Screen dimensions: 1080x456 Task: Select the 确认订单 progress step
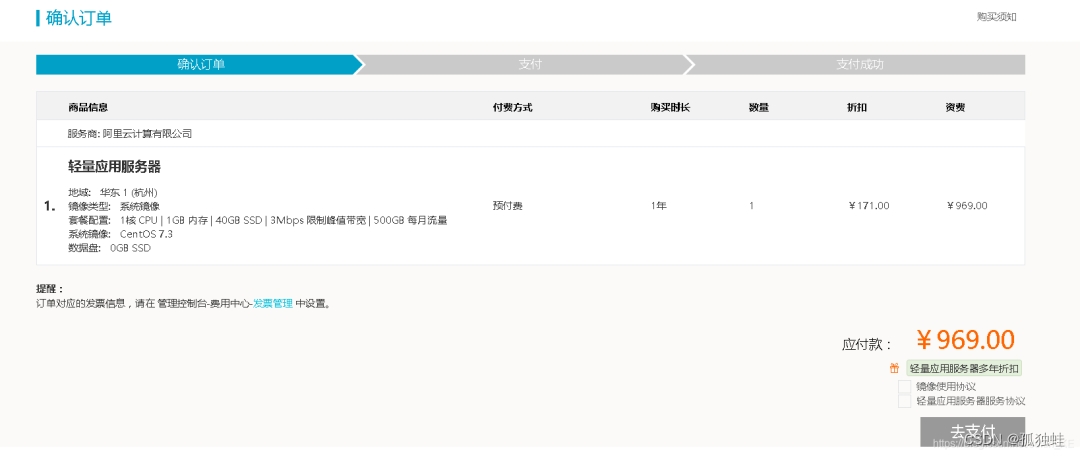200,65
